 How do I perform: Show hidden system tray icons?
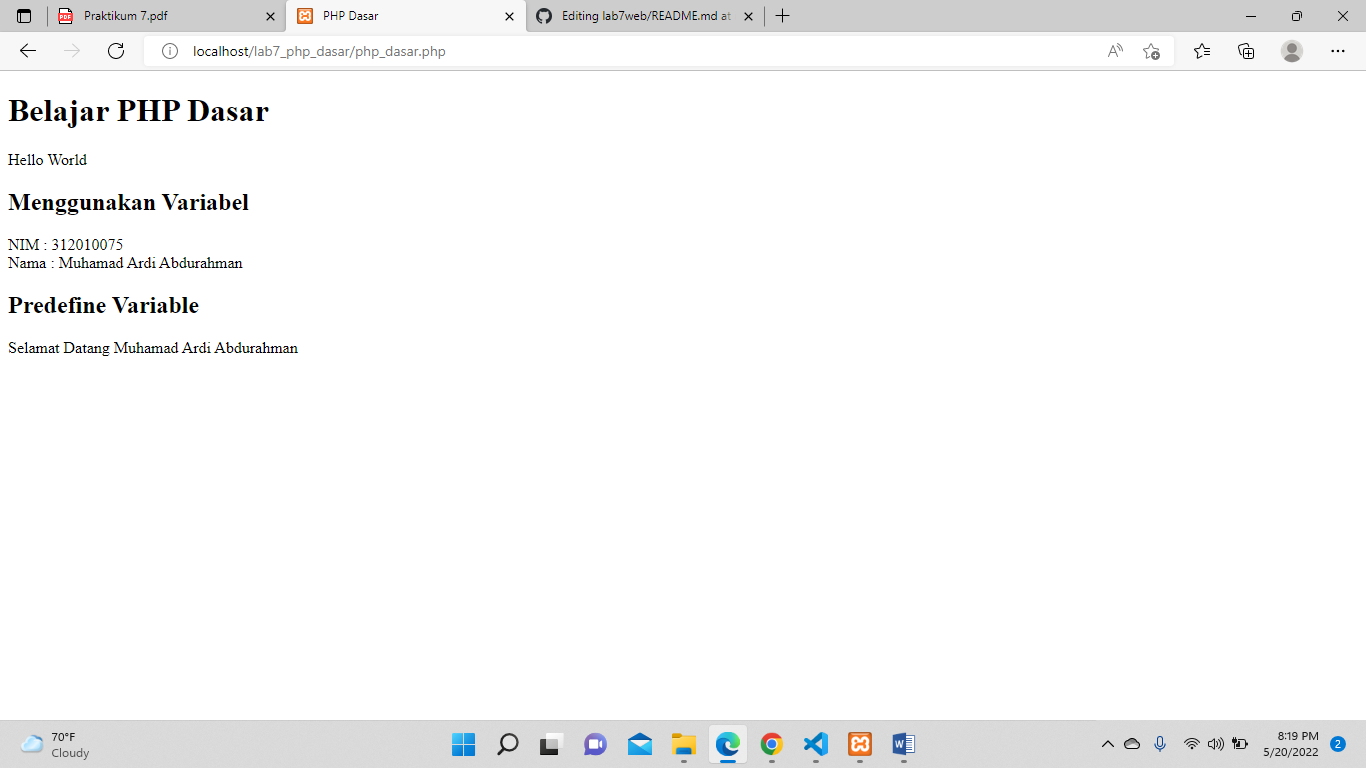point(1107,744)
